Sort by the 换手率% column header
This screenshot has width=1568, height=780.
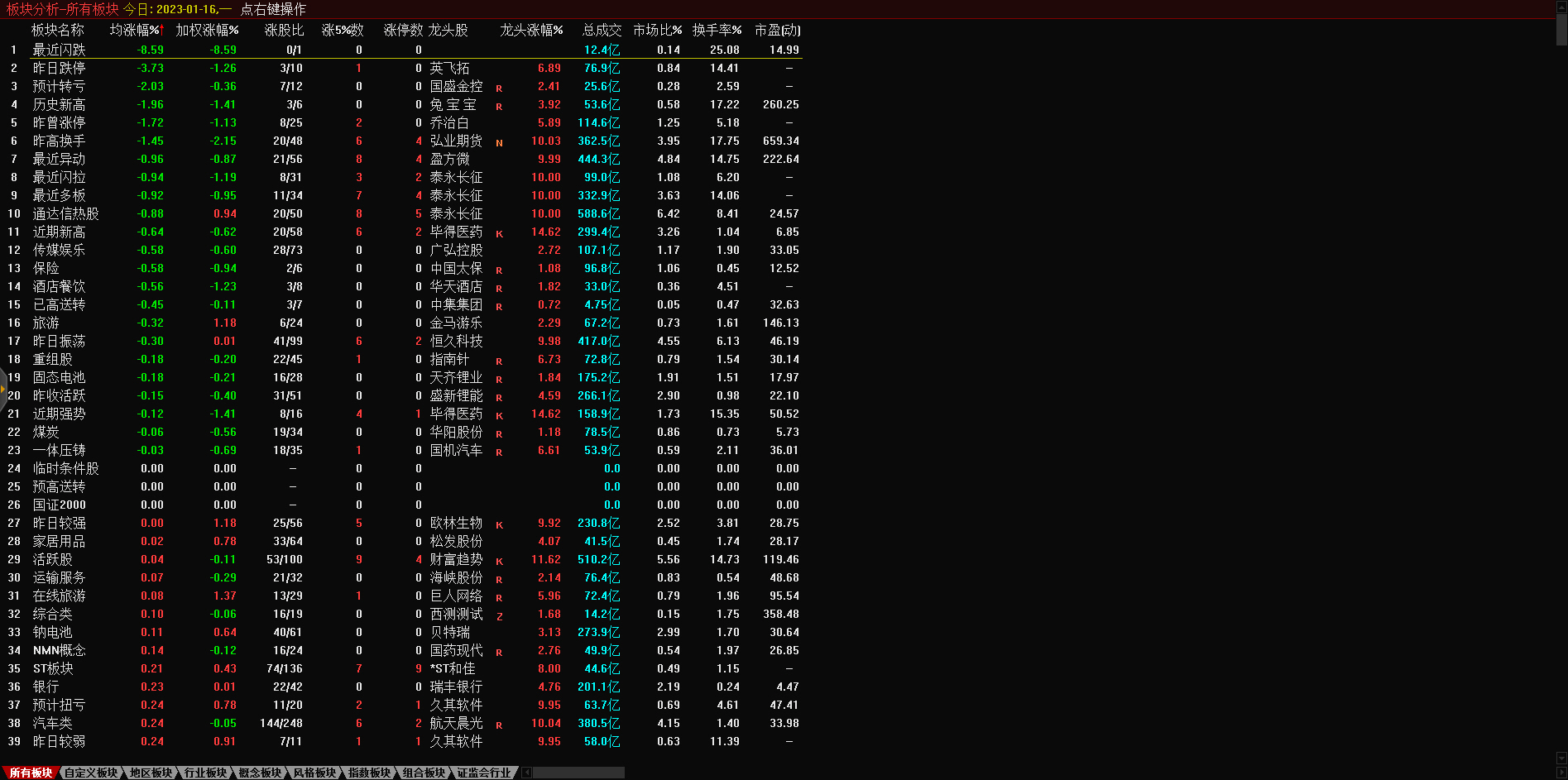[717, 30]
